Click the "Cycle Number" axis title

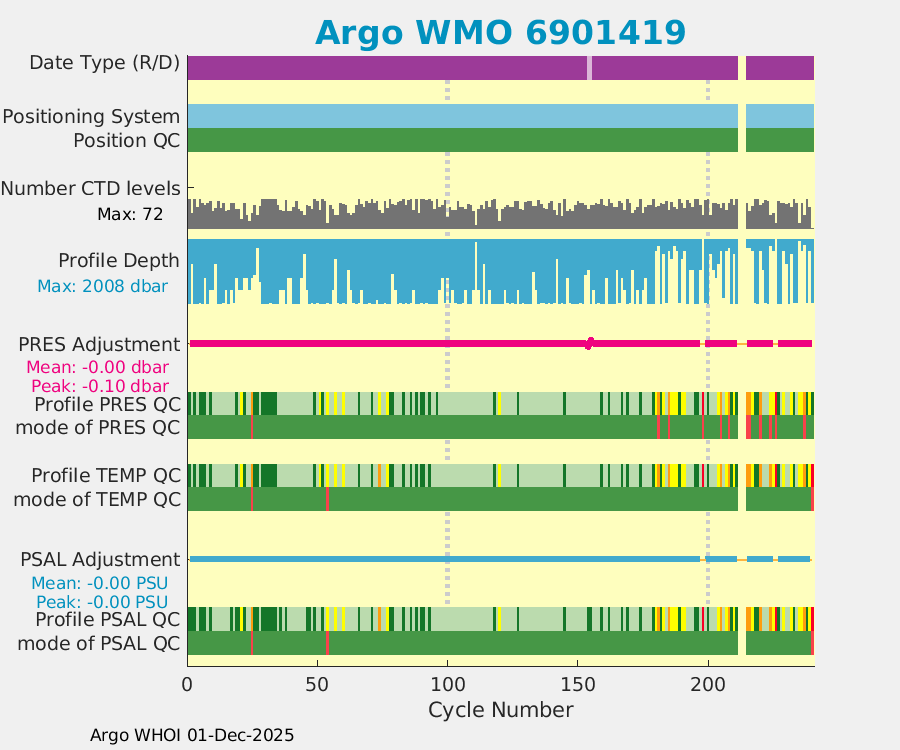[500, 710]
